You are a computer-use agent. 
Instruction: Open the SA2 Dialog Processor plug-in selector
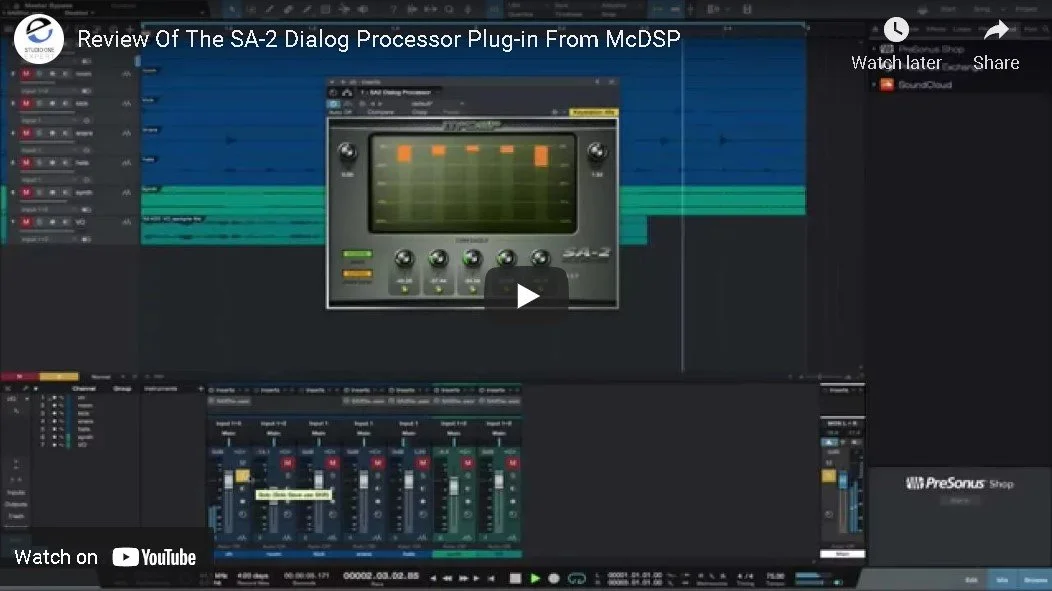tap(400, 93)
